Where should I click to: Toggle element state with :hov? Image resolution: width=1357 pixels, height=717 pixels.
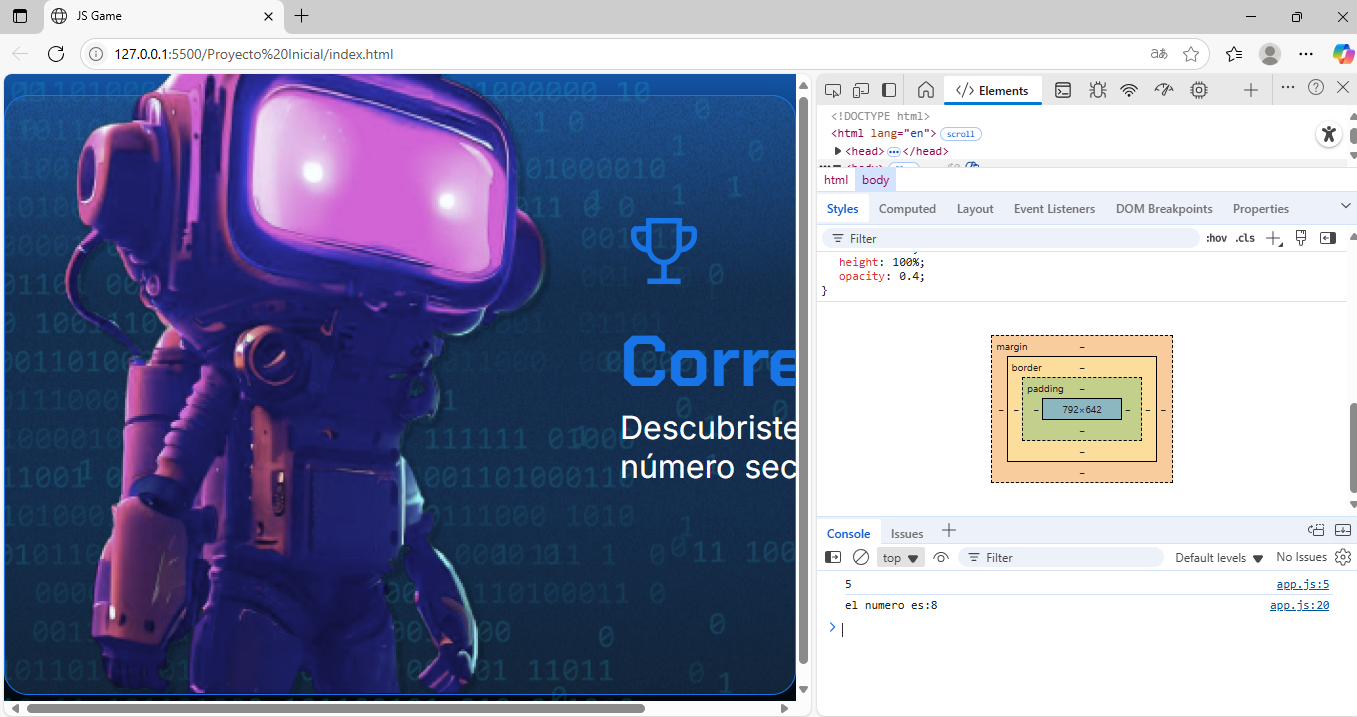click(1216, 238)
